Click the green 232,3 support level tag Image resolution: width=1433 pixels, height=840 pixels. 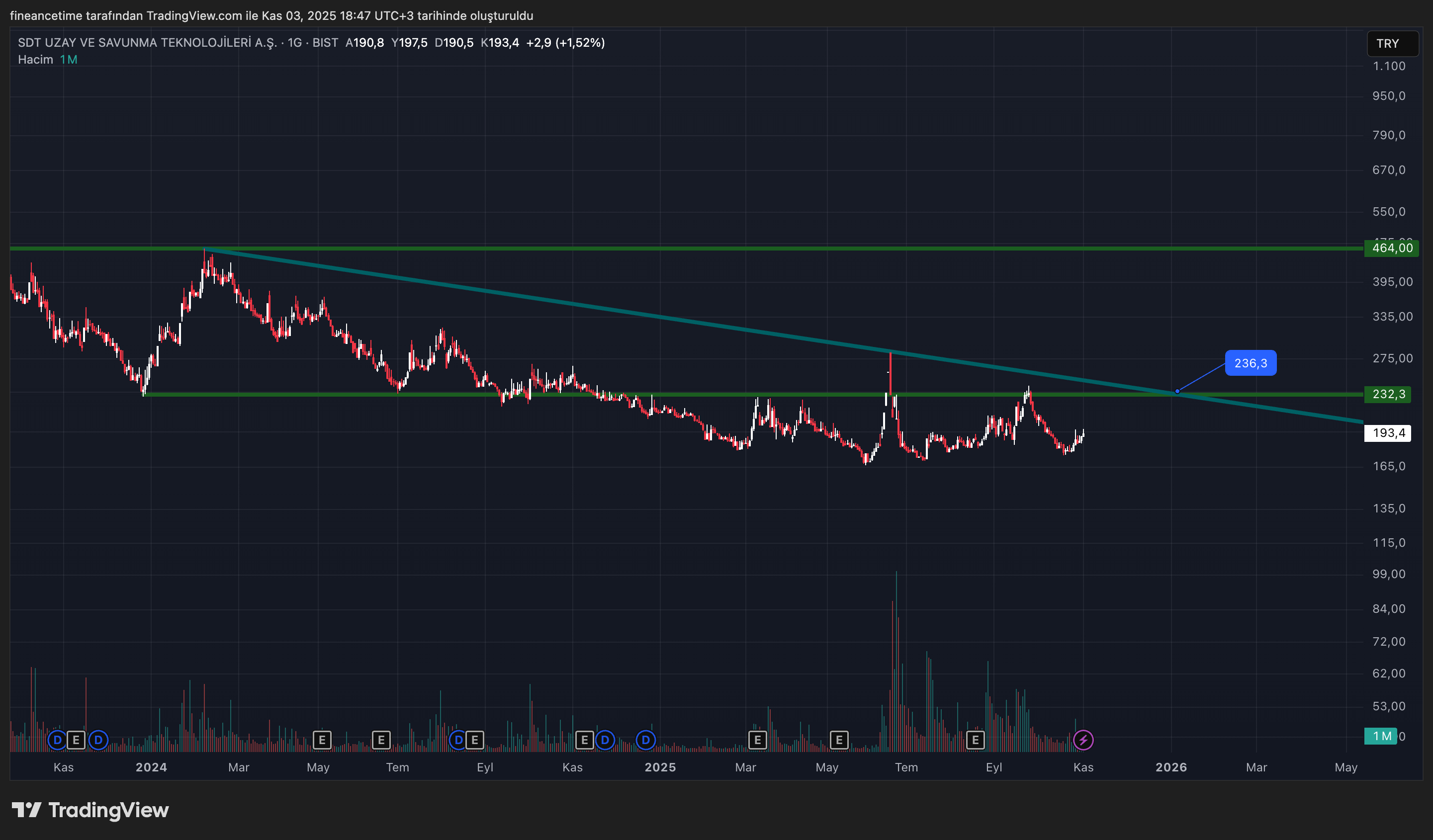click(1388, 395)
